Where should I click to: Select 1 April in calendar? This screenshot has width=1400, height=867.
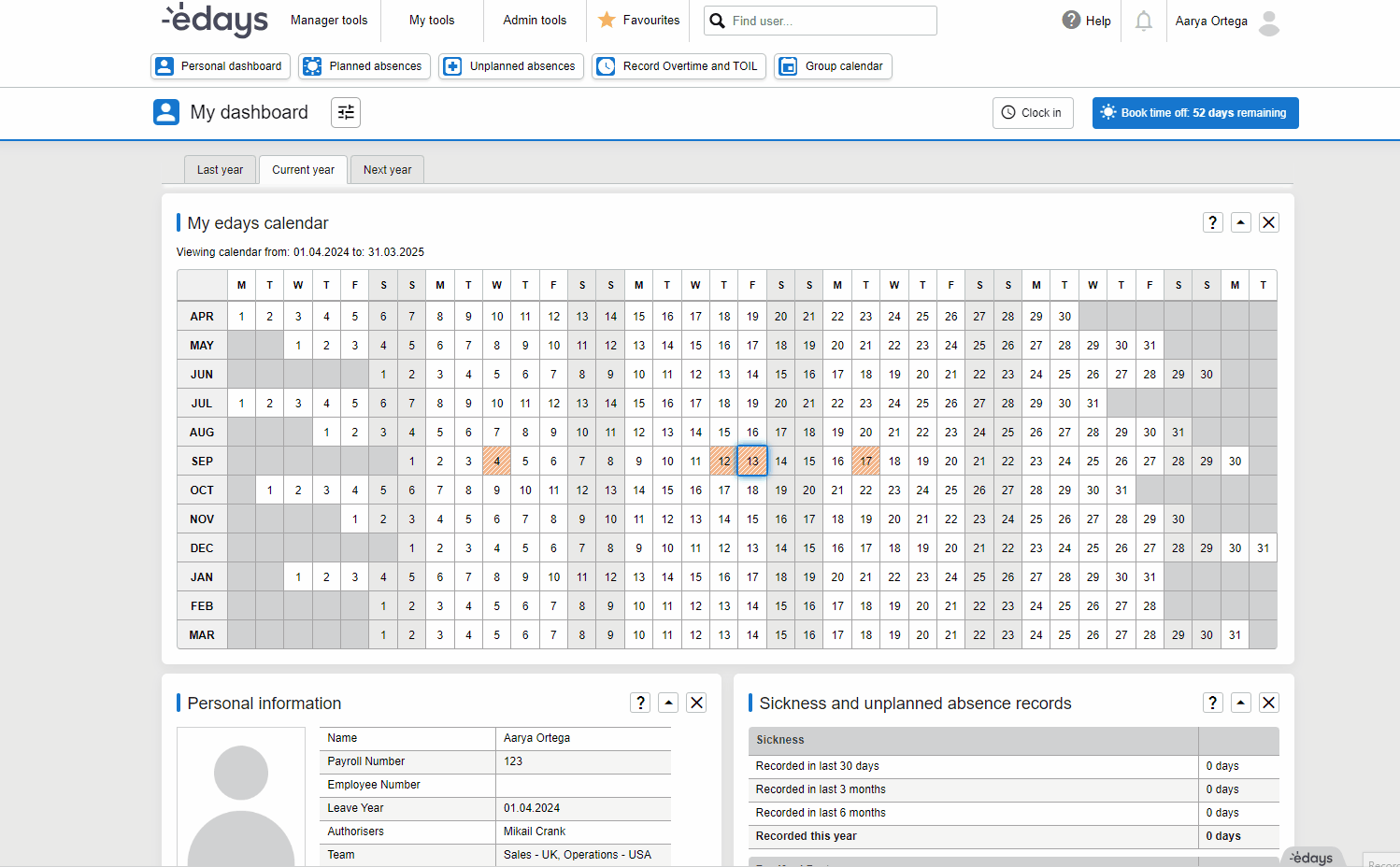coord(241,316)
